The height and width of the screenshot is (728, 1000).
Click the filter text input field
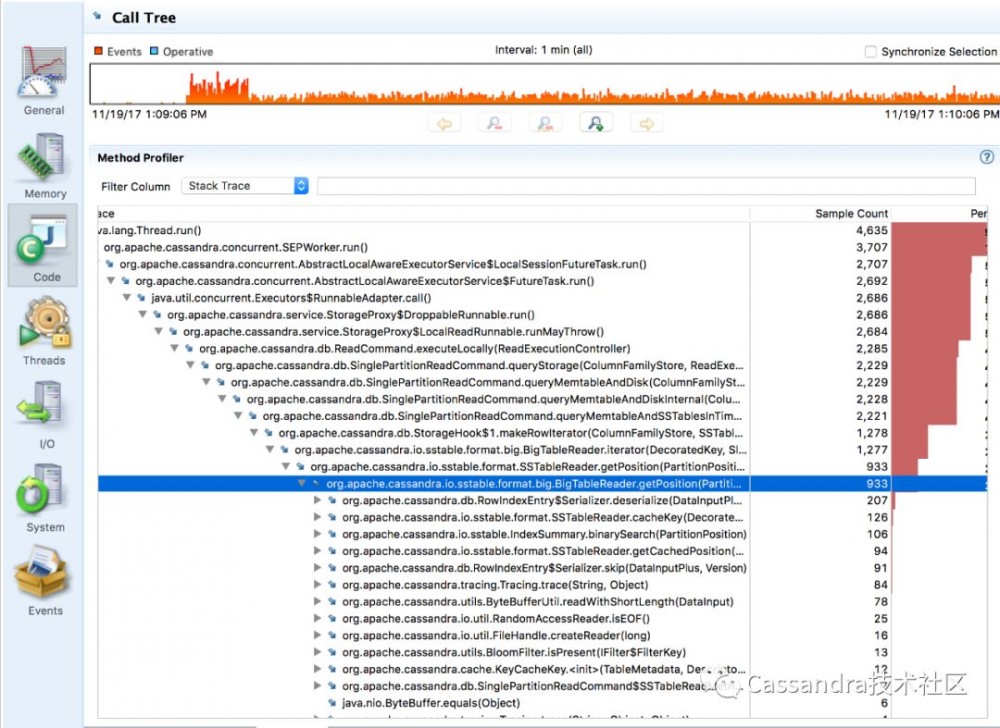tap(646, 186)
